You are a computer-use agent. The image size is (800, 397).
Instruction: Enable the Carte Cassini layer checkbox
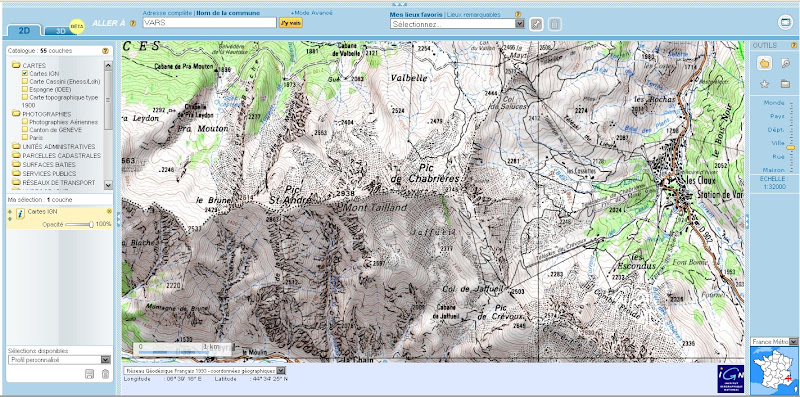(25, 81)
